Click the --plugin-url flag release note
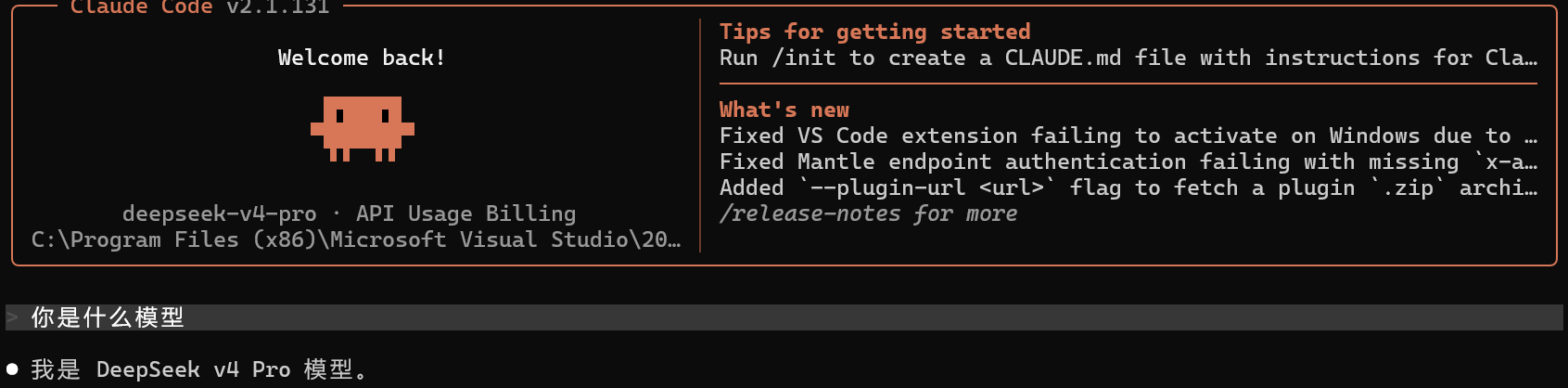The width and height of the screenshot is (1568, 388). click(x=1128, y=188)
